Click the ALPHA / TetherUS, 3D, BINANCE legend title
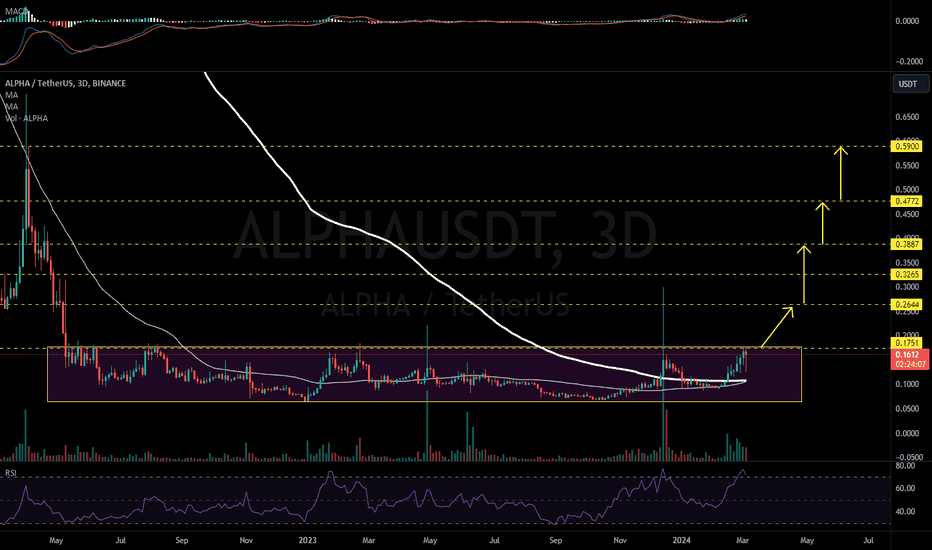The width and height of the screenshot is (932, 550). pyautogui.click(x=65, y=83)
